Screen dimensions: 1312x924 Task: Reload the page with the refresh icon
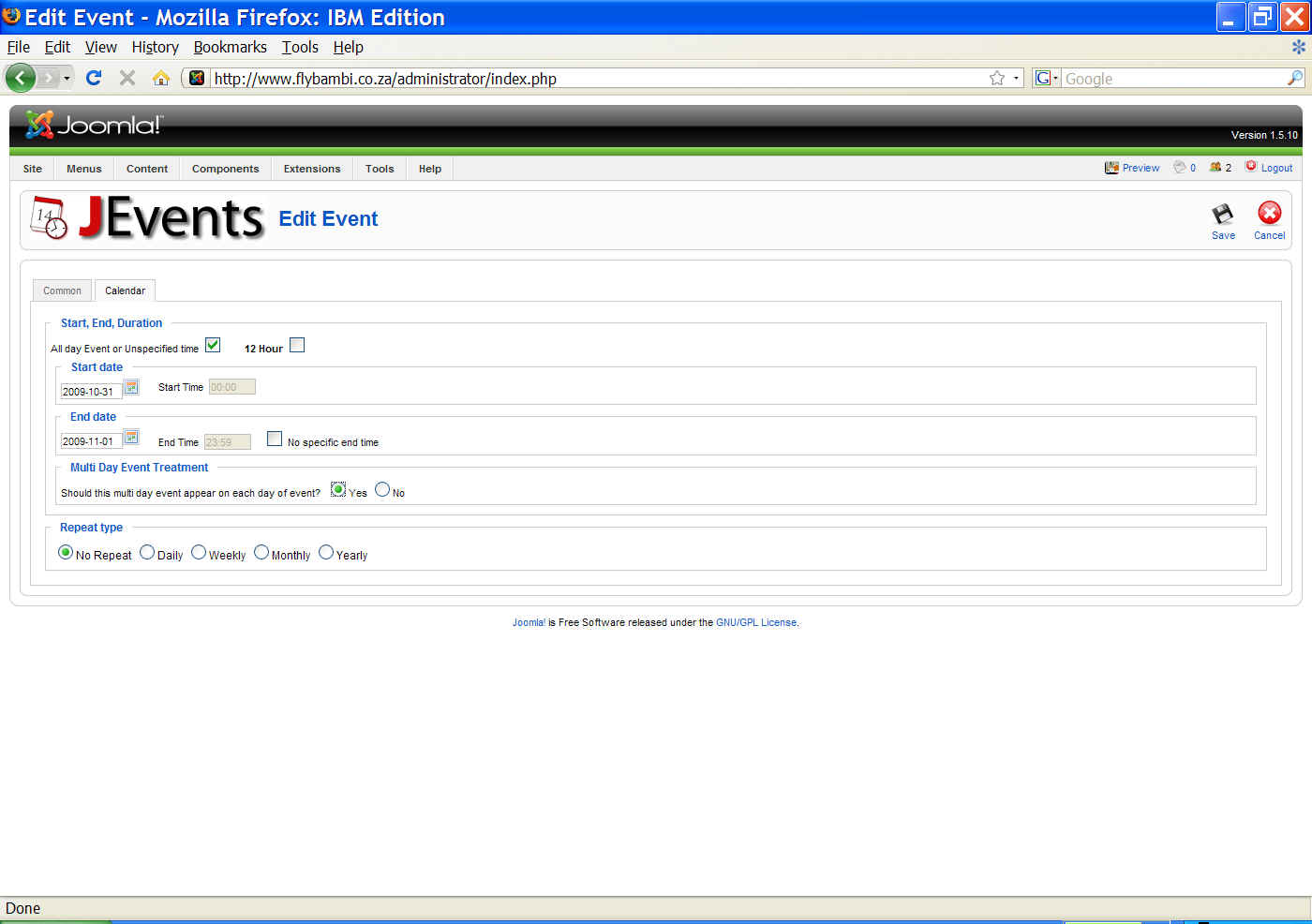click(94, 78)
